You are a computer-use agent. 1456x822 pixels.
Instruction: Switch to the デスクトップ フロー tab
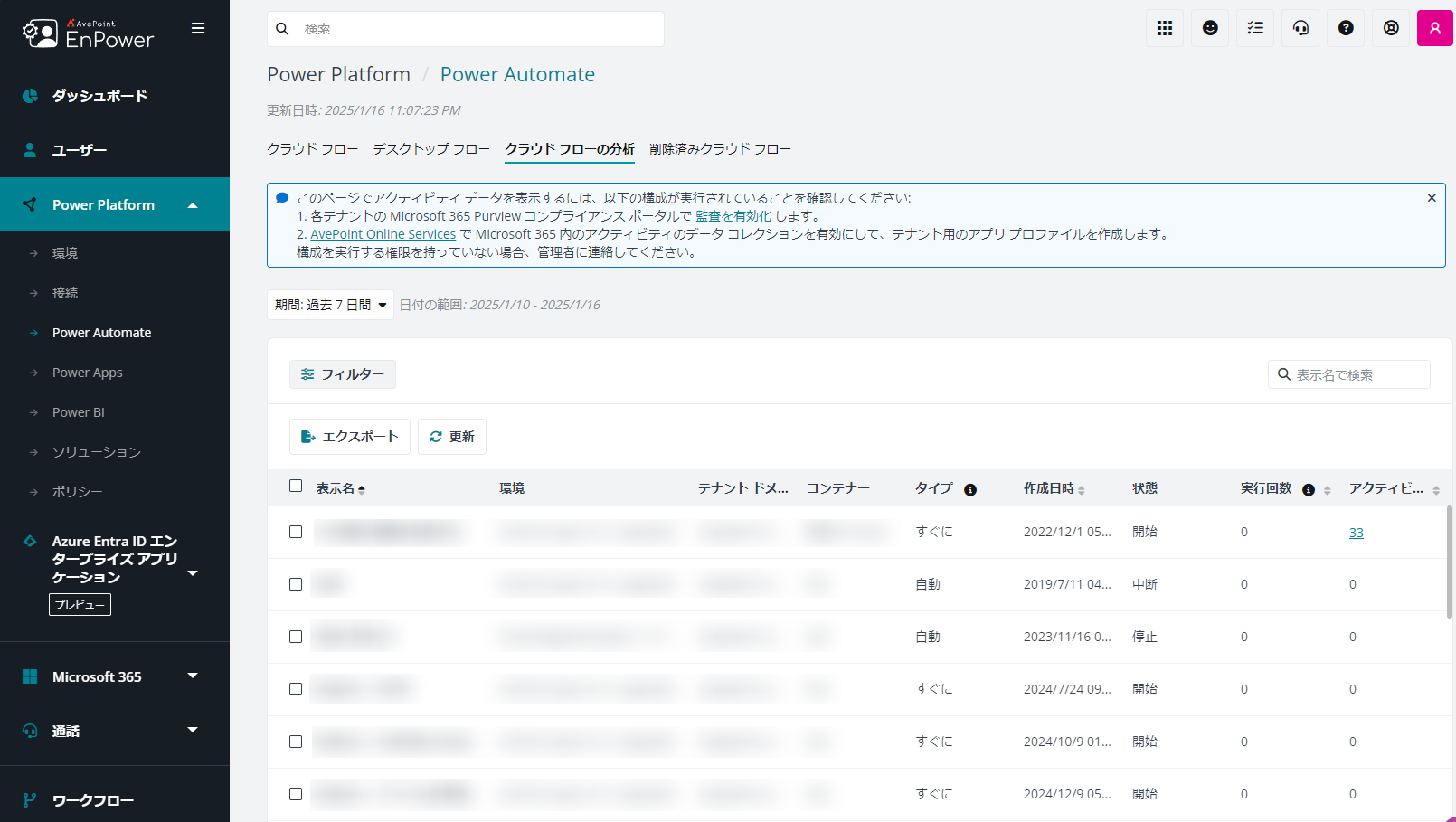[x=431, y=149]
